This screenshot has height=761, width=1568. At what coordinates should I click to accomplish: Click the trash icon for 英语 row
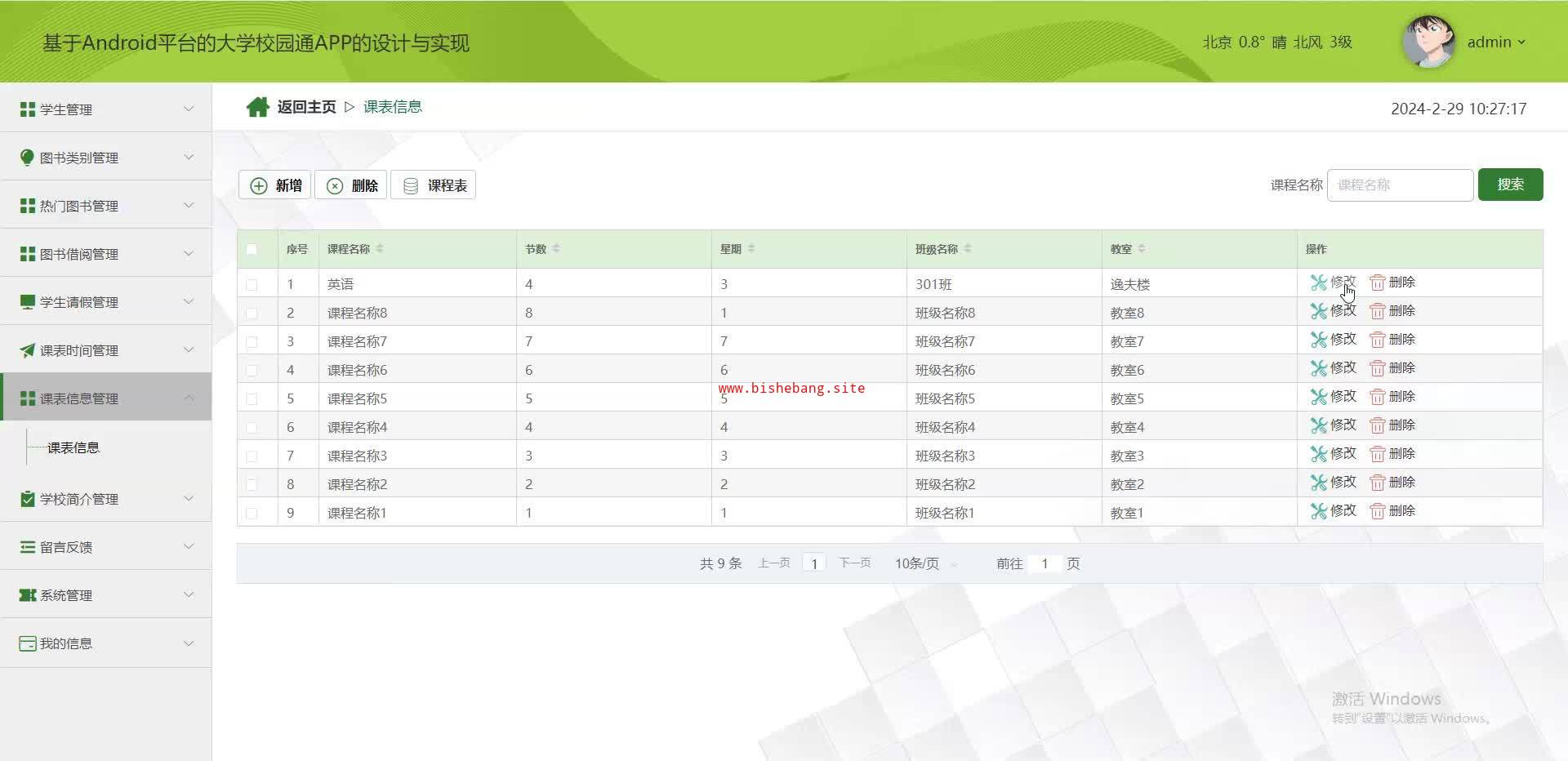pyautogui.click(x=1378, y=283)
